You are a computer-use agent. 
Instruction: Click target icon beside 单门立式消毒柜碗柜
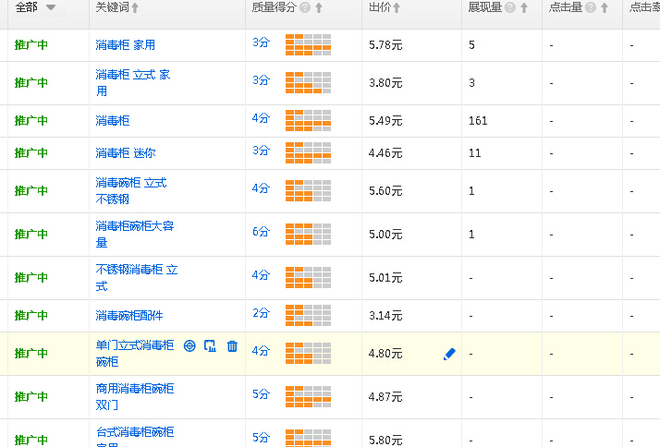point(190,346)
